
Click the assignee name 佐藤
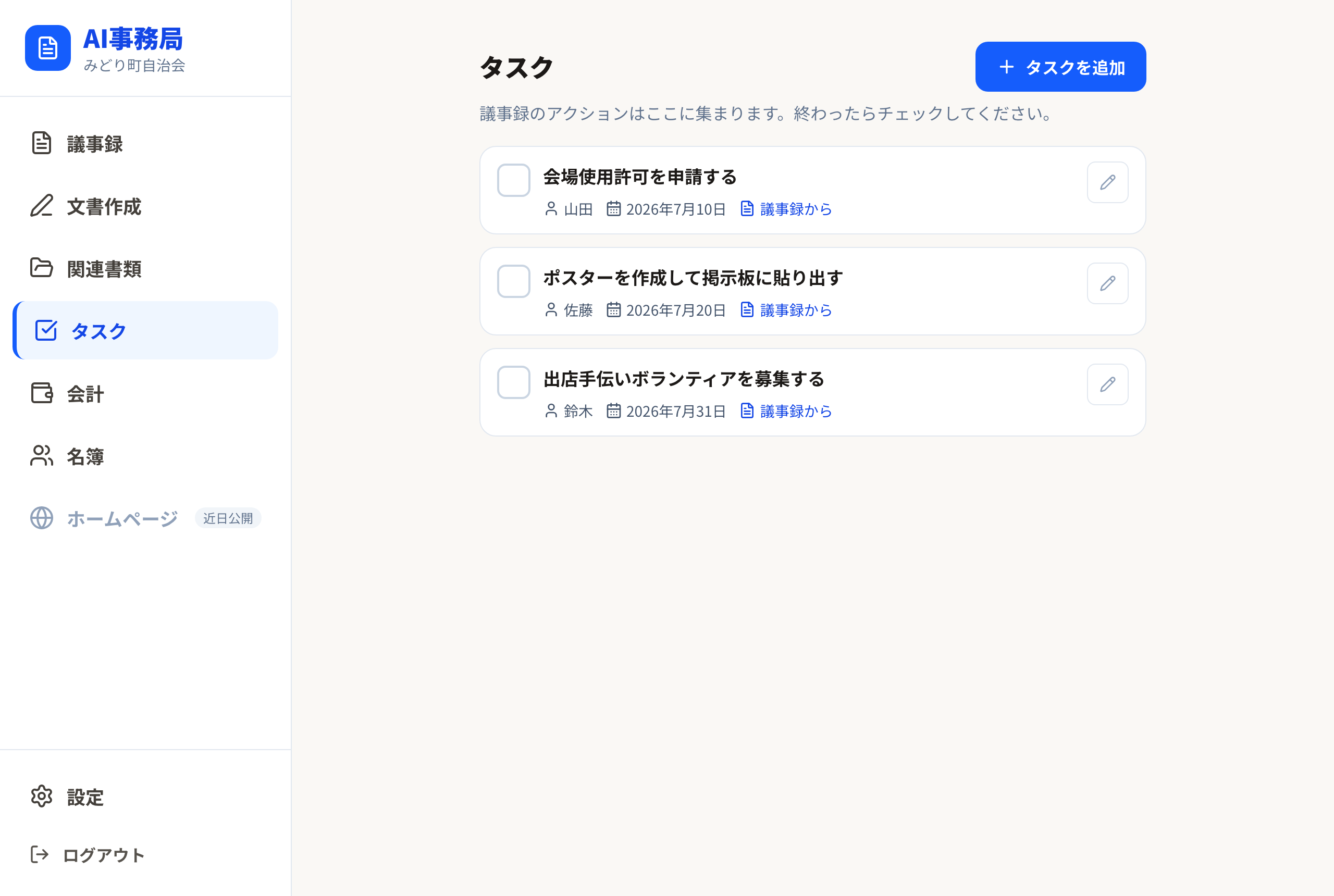tap(578, 310)
